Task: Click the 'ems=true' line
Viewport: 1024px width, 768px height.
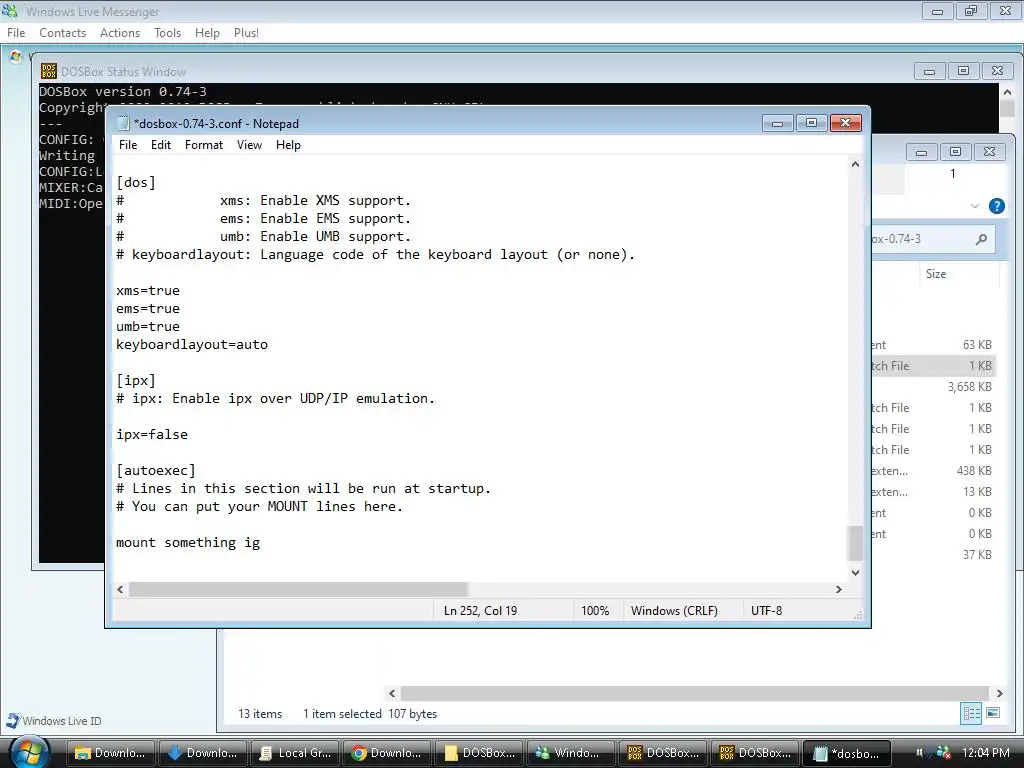Action: [x=148, y=308]
